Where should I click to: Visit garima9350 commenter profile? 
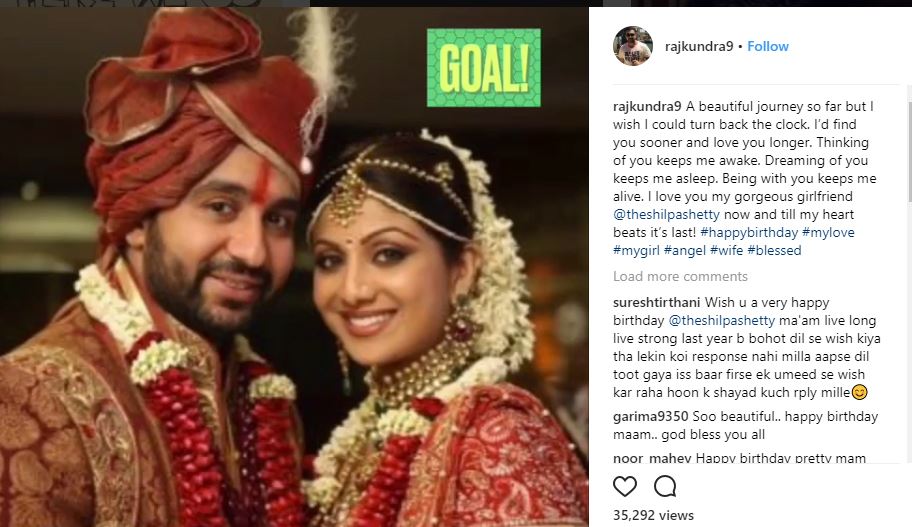click(650, 416)
